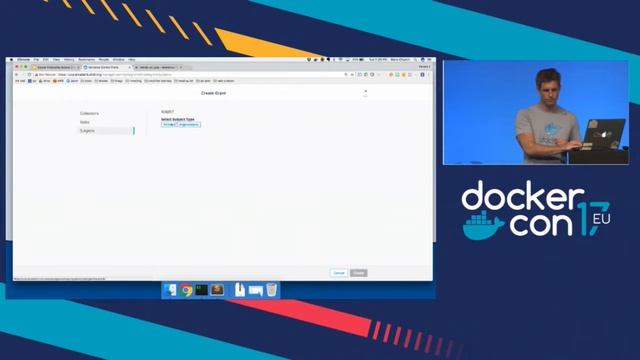
Task: Open Google Chrome from the dock
Action: pyautogui.click(x=186, y=290)
